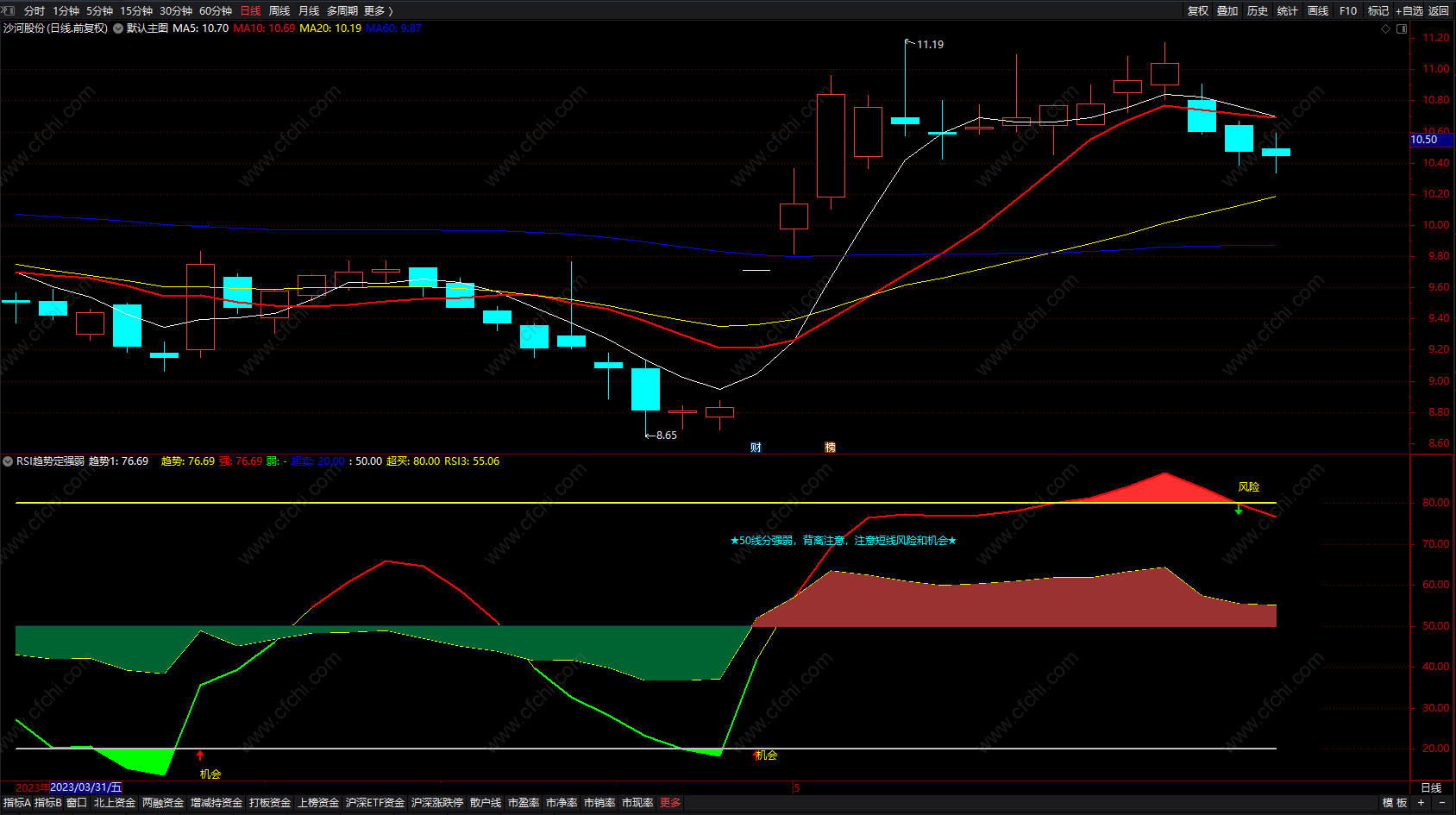Select the 5分钟 period
The height and width of the screenshot is (815, 1456).
99,11
